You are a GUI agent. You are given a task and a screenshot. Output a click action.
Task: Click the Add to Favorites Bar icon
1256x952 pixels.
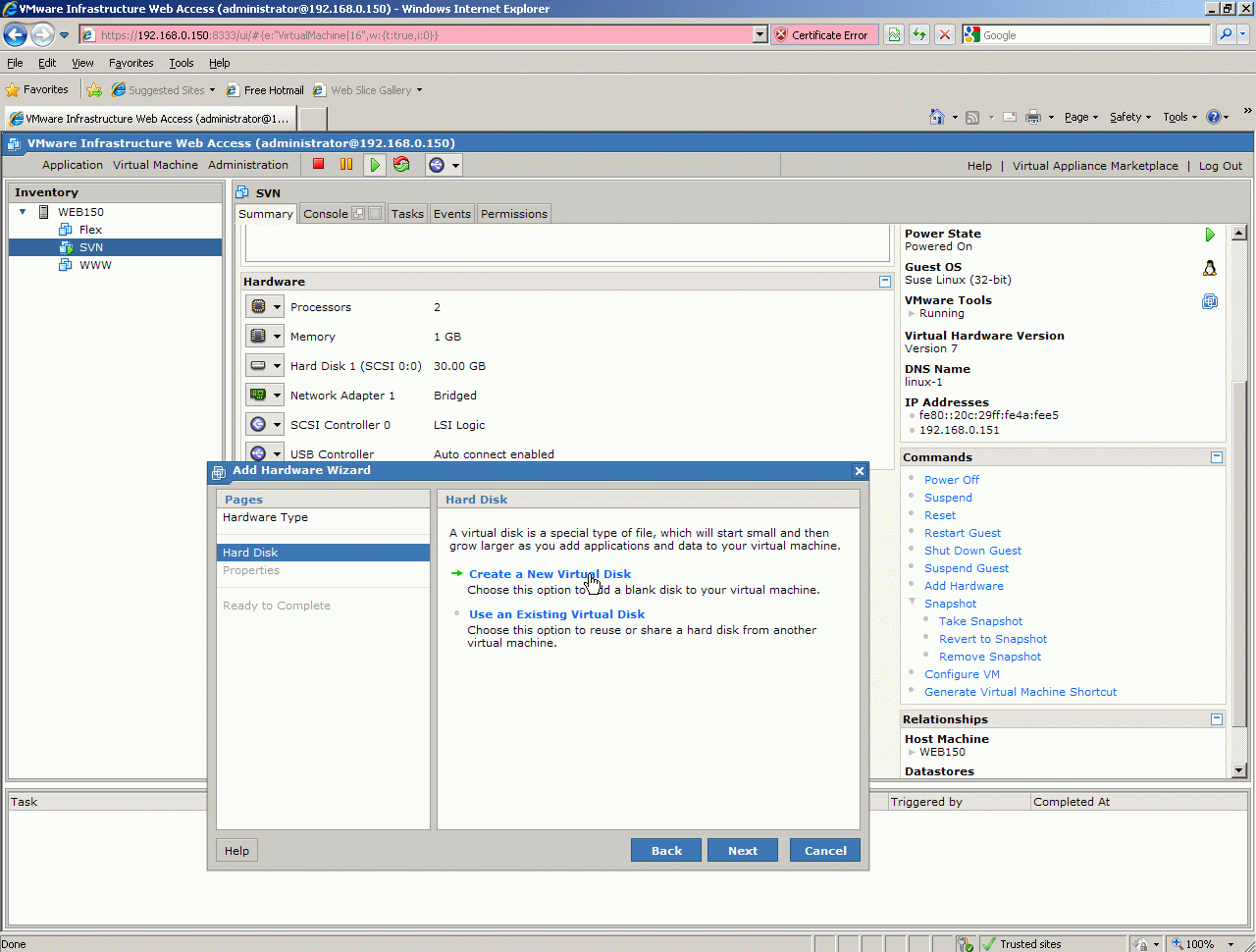pyautogui.click(x=94, y=90)
